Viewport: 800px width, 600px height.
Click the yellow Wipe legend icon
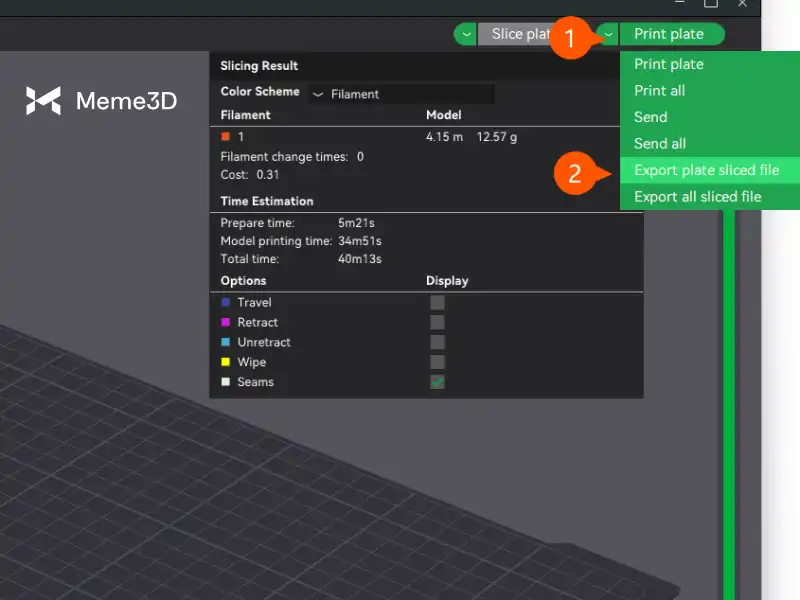[225, 362]
